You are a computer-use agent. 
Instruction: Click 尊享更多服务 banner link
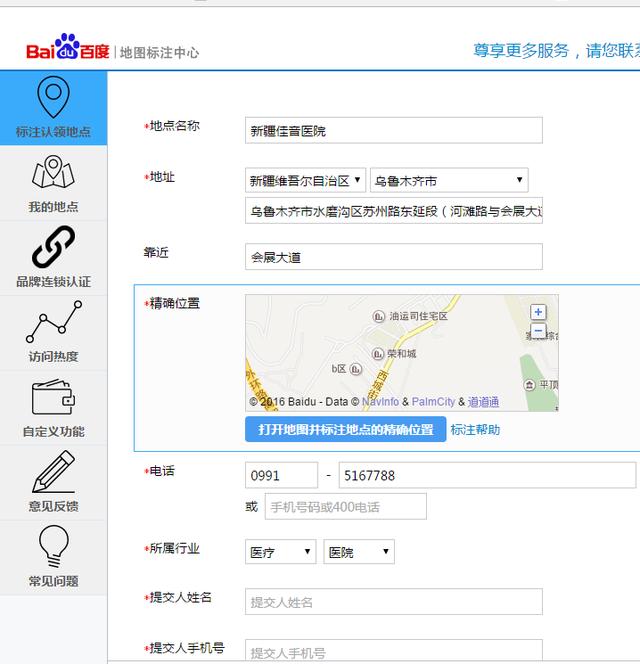tap(556, 51)
